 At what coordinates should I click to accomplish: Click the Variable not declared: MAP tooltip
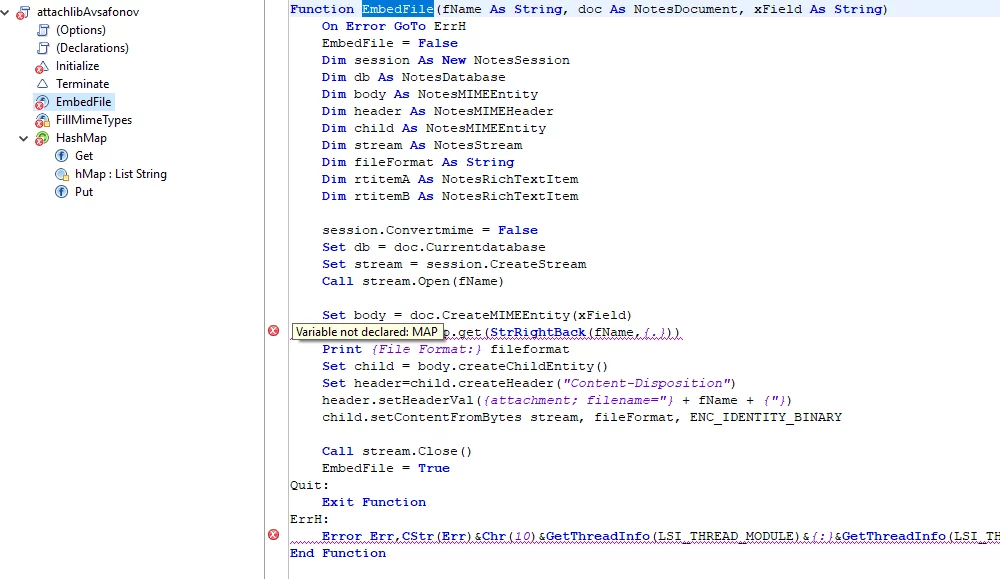[x=366, y=331]
